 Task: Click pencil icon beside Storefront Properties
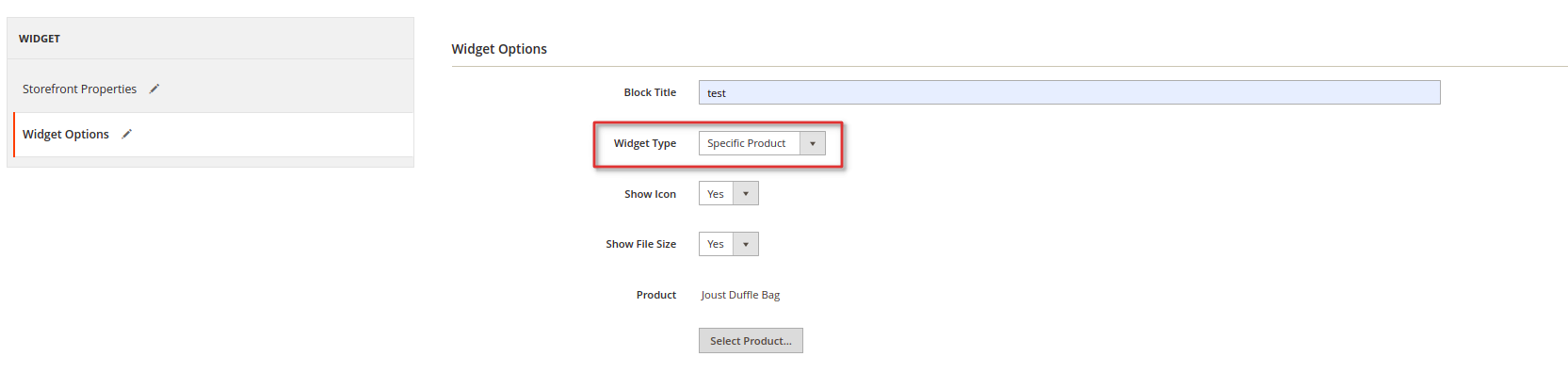[154, 89]
